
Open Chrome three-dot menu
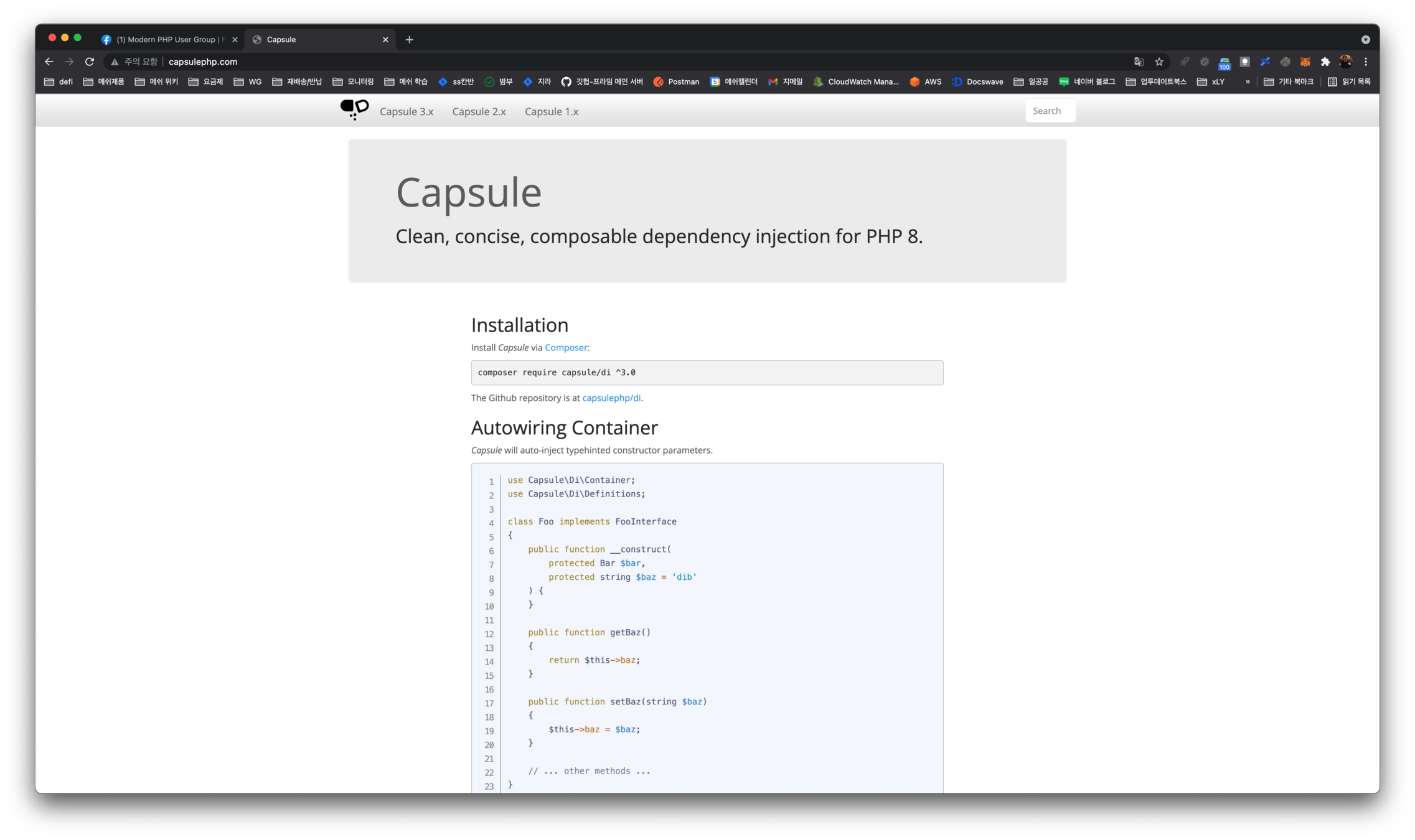point(1366,62)
